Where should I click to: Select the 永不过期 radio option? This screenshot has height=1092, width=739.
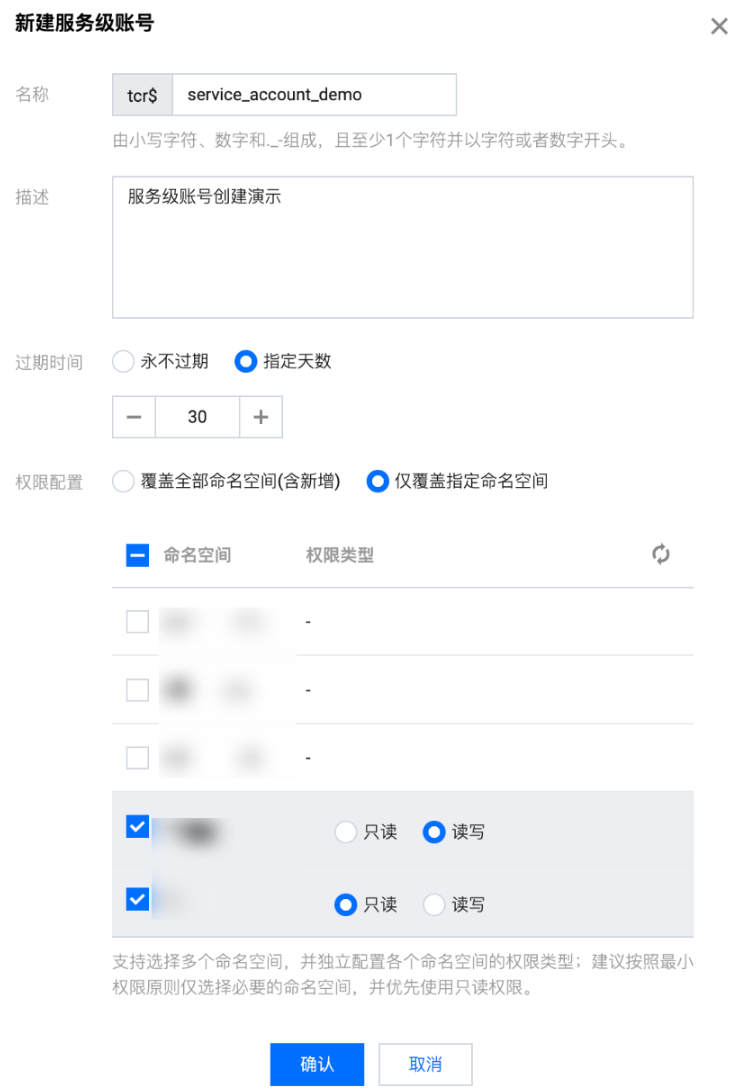point(124,362)
